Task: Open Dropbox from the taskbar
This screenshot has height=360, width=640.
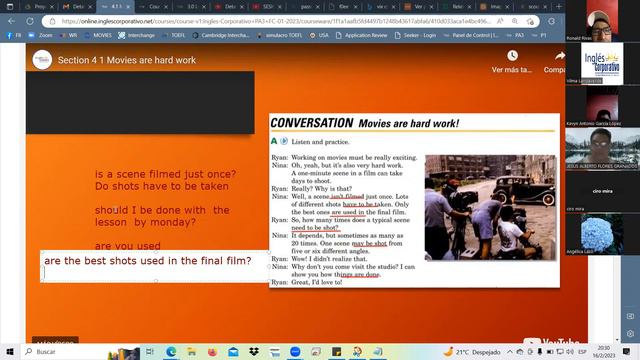Action: pyautogui.click(x=254, y=351)
